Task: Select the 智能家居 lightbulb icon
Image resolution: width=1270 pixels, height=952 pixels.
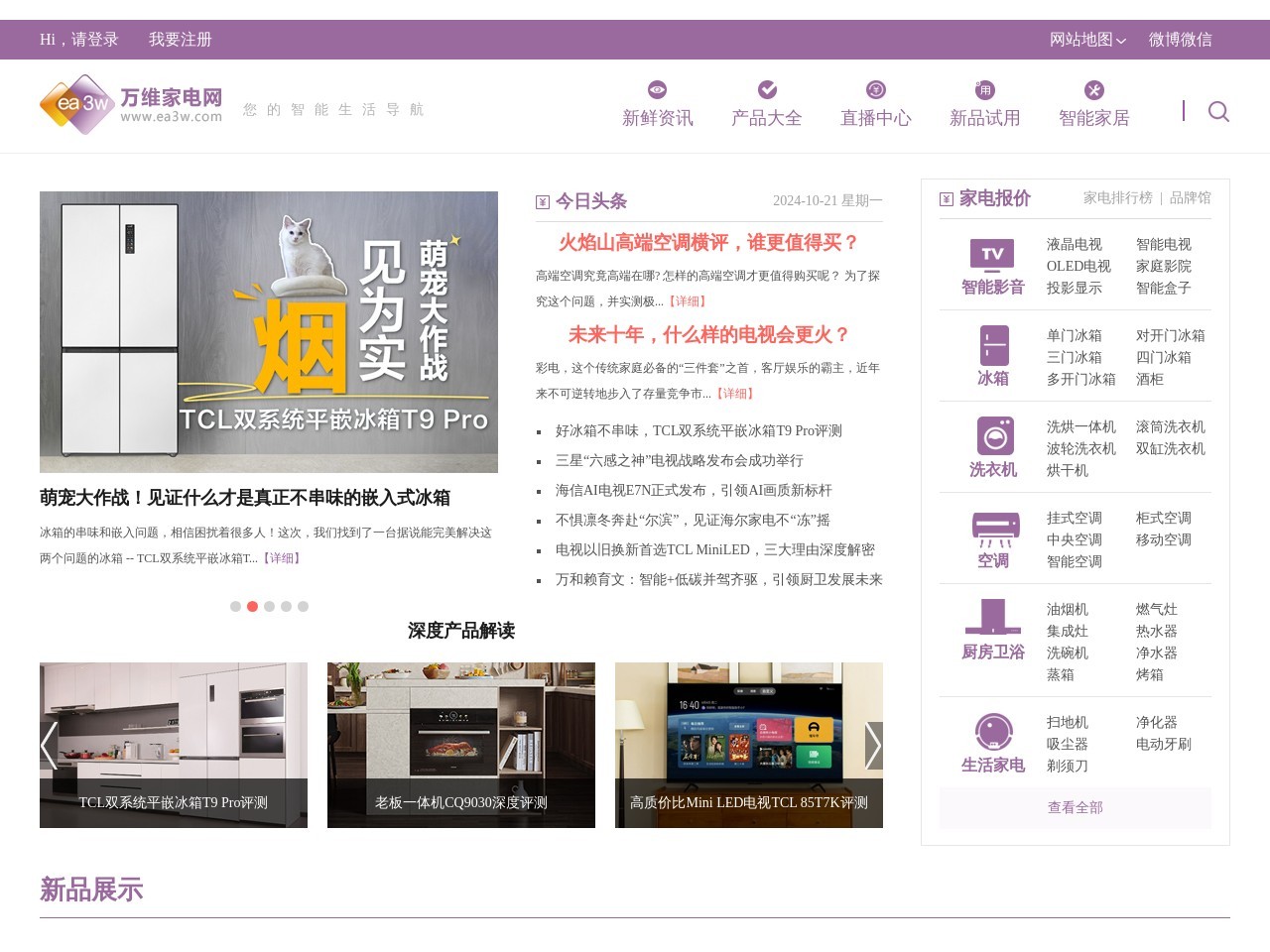Action: [1093, 89]
